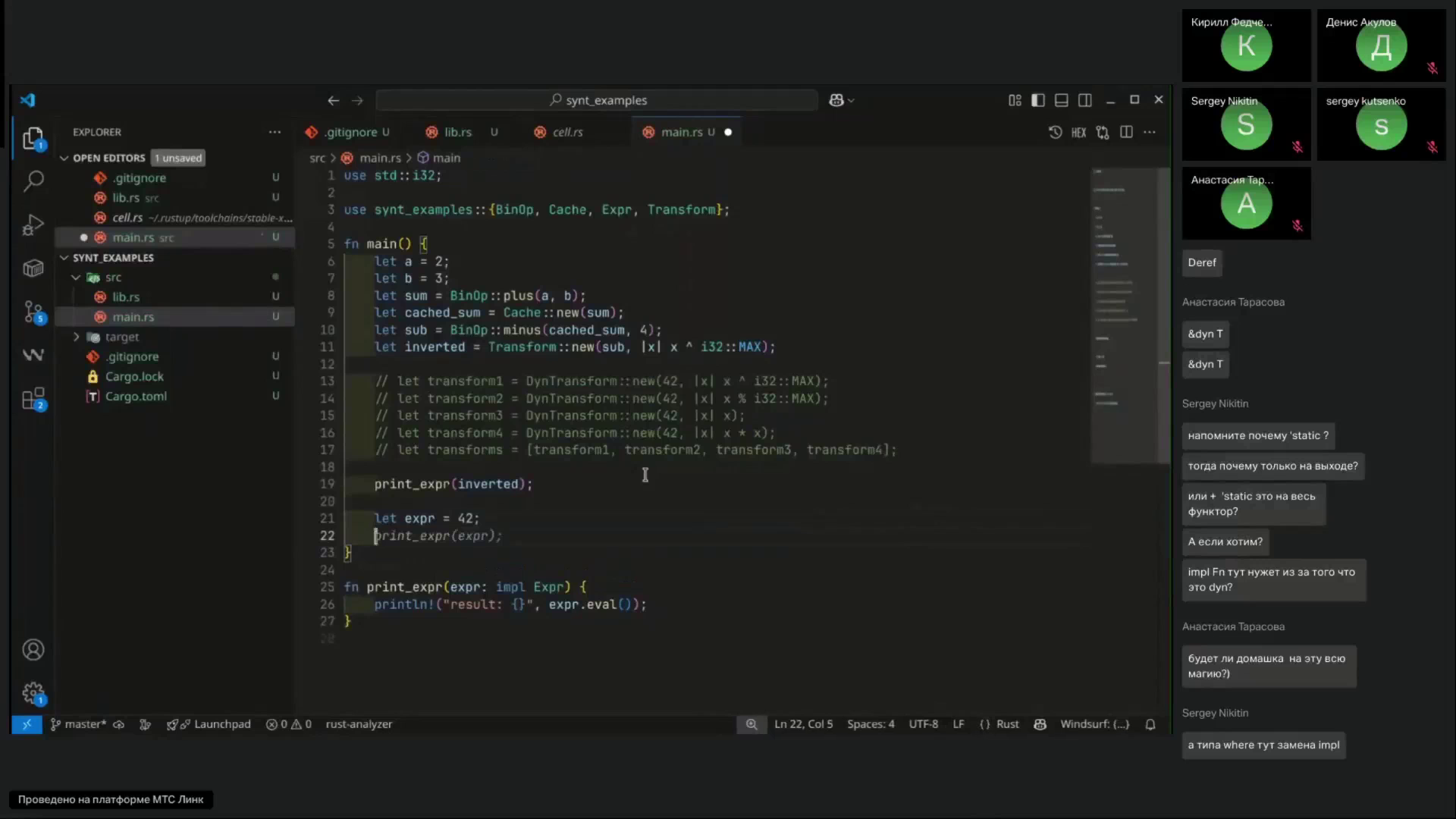This screenshot has height=819, width=1456.
Task: Click the Rust language mode indicator
Action: pos(1007,724)
